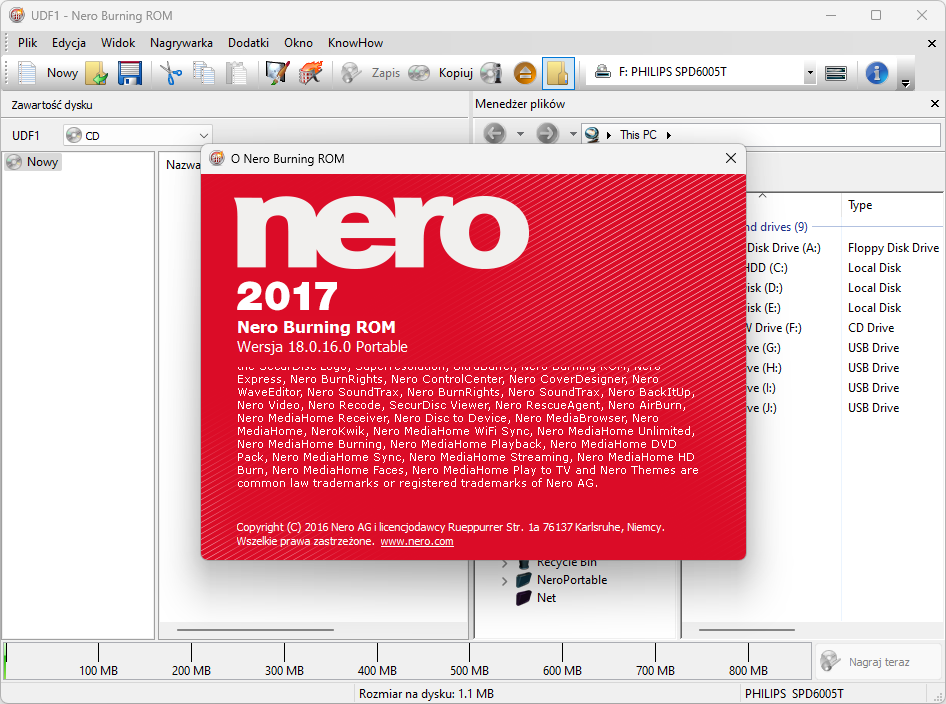Image resolution: width=946 pixels, height=704 pixels.
Task: Open the Okno menu
Action: pyautogui.click(x=298, y=43)
